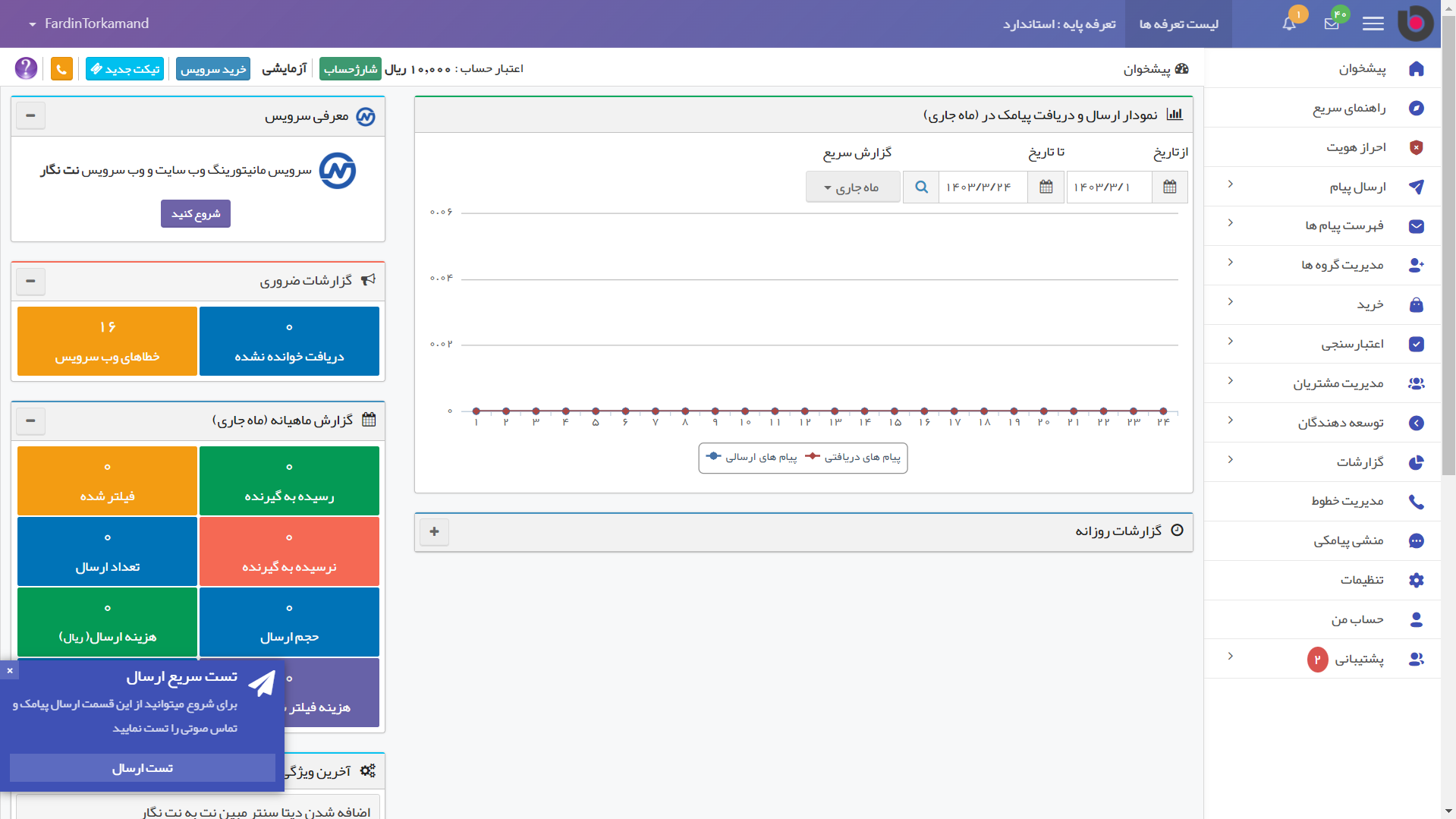
Task: Open the FardinTorkamand user menu
Action: pyautogui.click(x=89, y=24)
